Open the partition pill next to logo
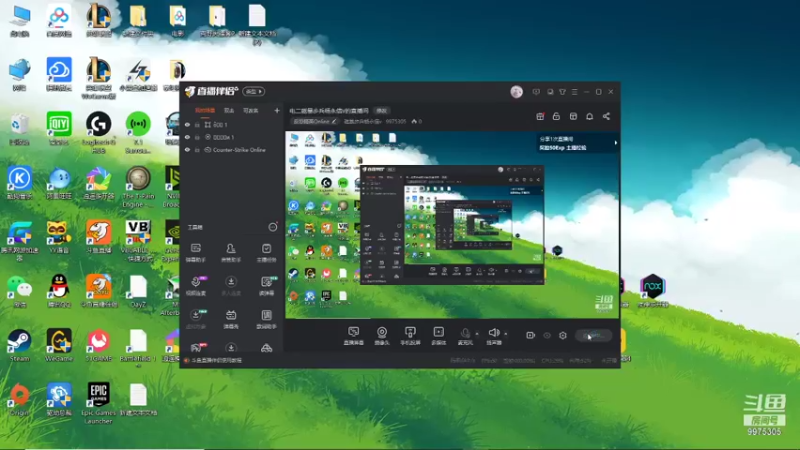800x450 pixels. click(x=254, y=91)
